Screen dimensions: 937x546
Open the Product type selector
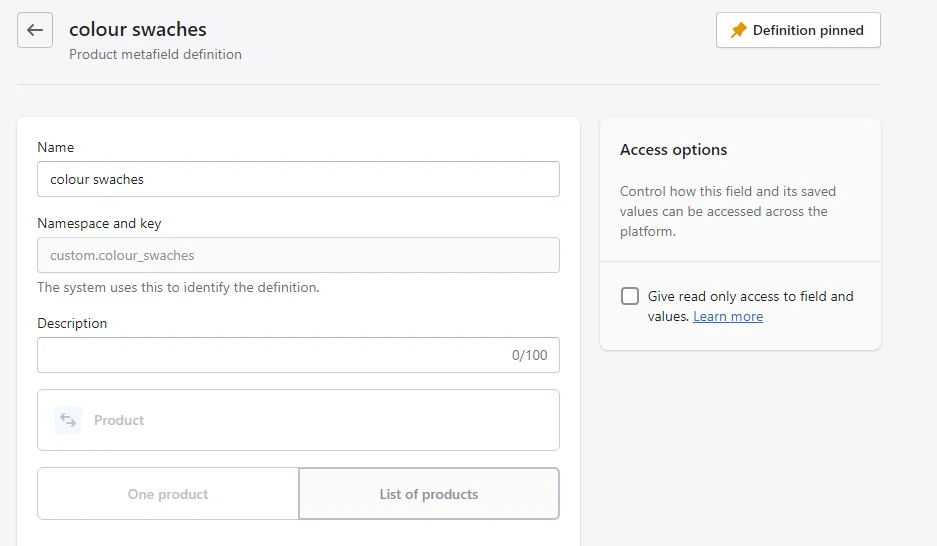click(298, 420)
